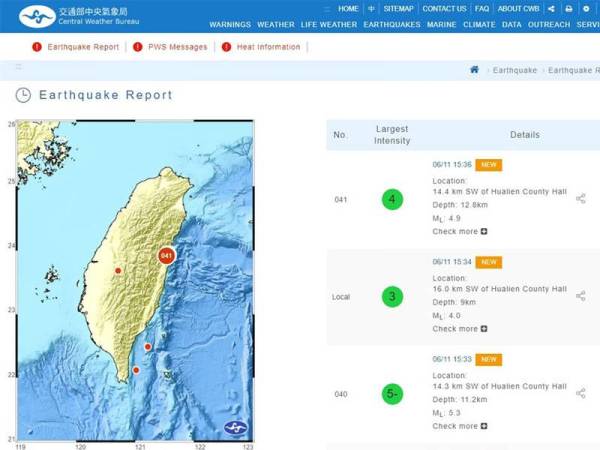Select the 041 epicenter marker on map
The height and width of the screenshot is (450, 600).
tap(166, 256)
